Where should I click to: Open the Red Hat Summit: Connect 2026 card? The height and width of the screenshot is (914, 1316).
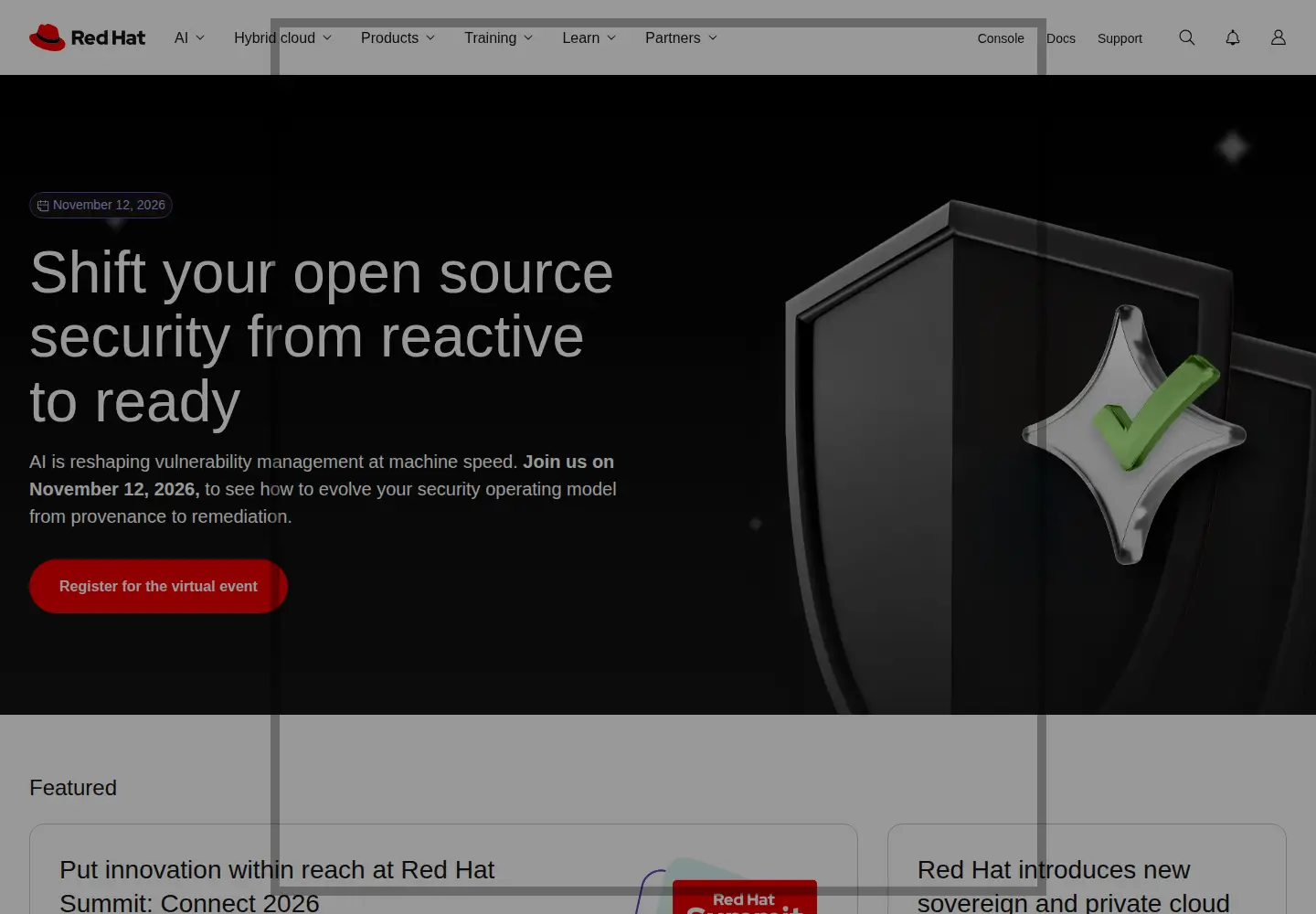[x=443, y=869]
